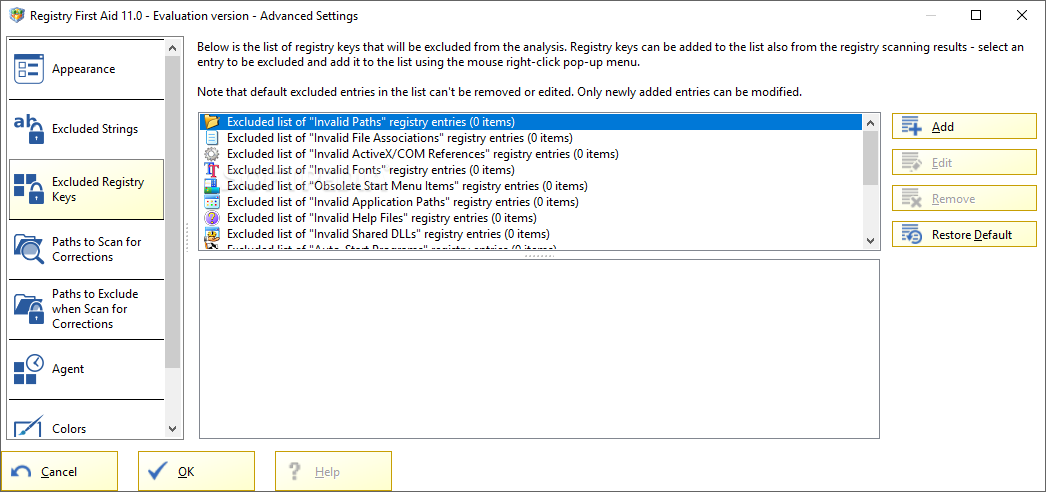The width and height of the screenshot is (1046, 492).
Task: Click the empty details pane below the list
Action: (539, 349)
